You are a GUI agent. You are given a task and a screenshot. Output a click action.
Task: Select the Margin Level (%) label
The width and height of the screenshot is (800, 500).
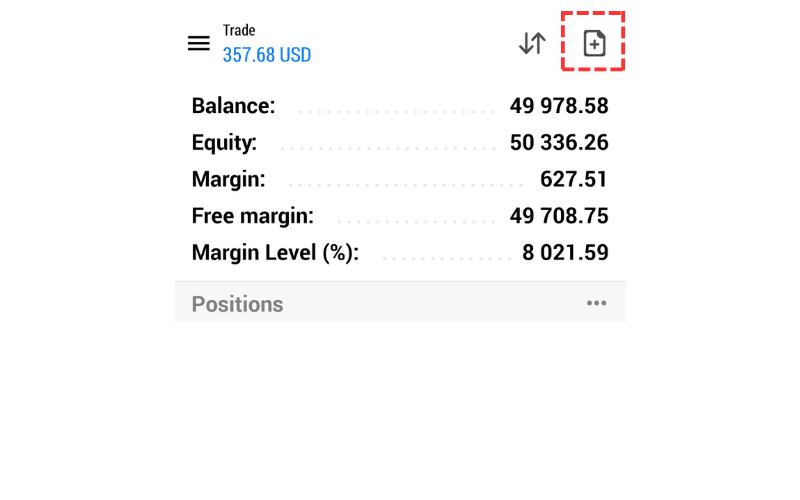pyautogui.click(x=275, y=253)
